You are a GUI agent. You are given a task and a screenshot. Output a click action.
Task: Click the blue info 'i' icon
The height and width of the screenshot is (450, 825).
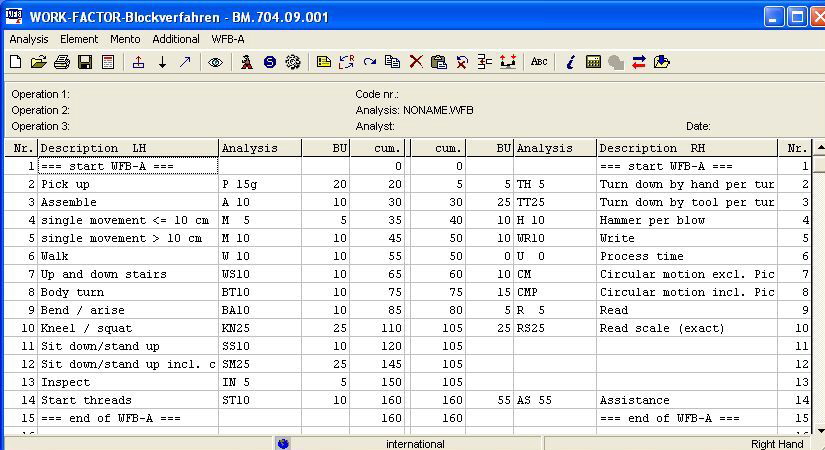(570, 62)
